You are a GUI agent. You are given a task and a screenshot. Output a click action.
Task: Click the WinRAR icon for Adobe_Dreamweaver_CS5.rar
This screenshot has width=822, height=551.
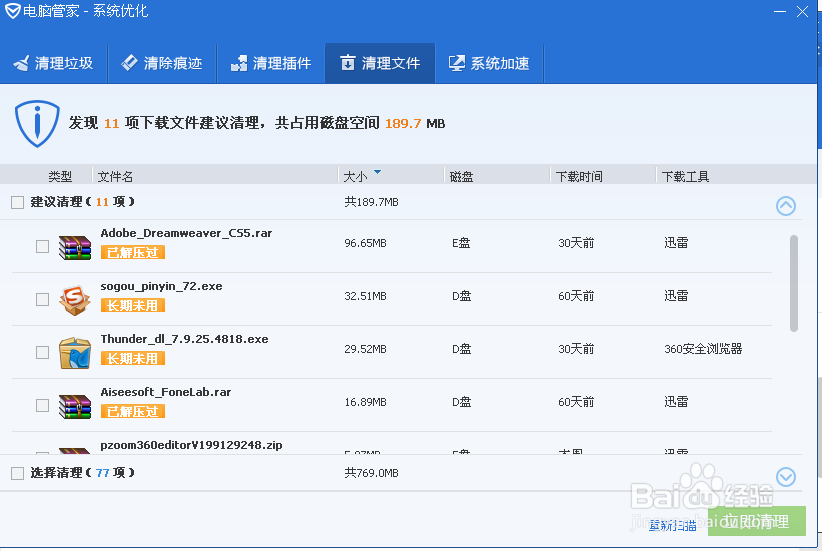pos(74,247)
